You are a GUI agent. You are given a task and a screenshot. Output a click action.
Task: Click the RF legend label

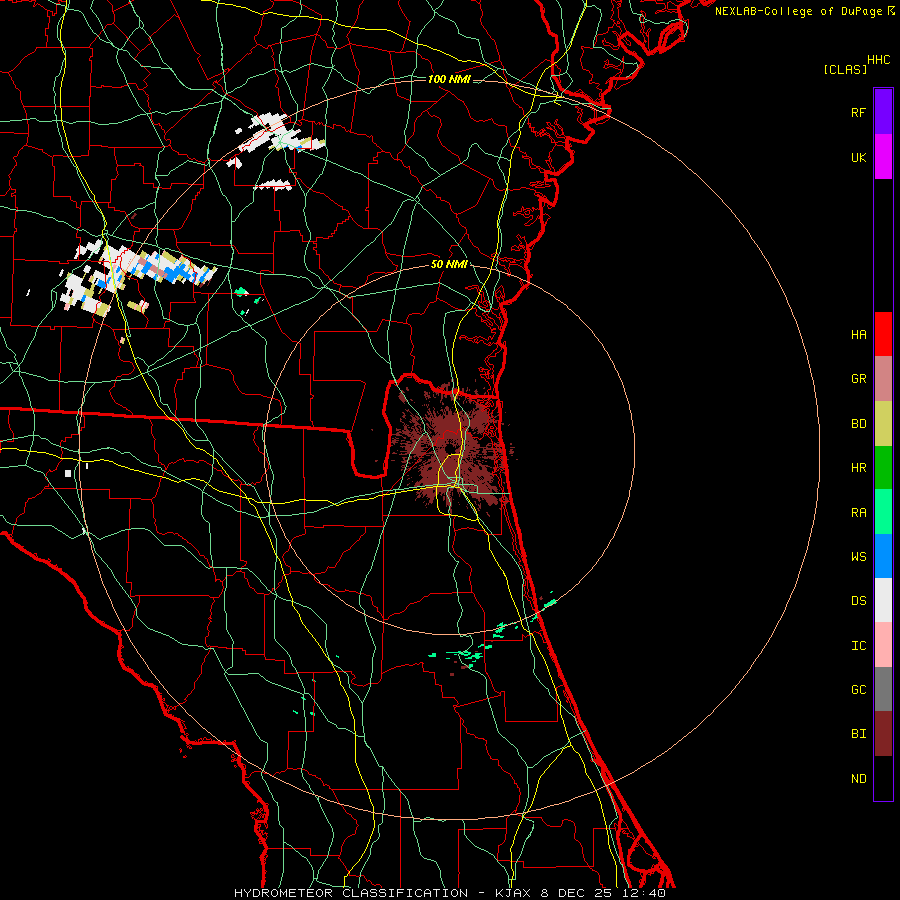click(x=858, y=112)
